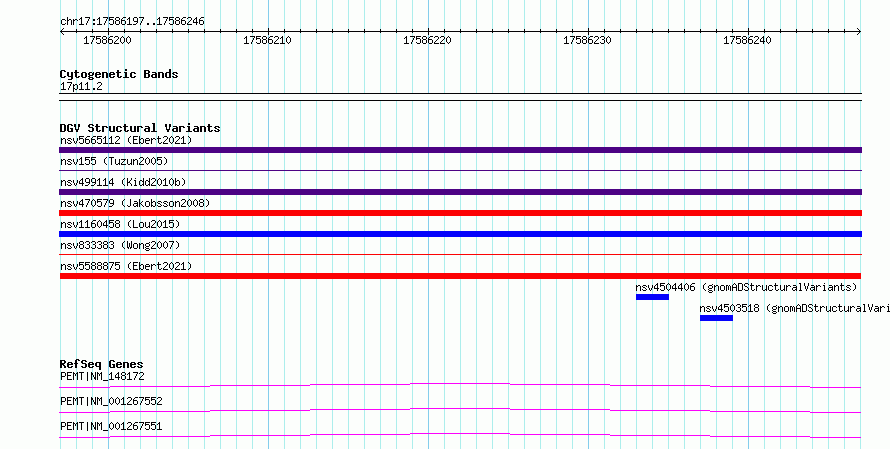Screen dimensions: 890x449
Task: Click the PEMT|NM_148172 transcript label
Action: tap(102, 376)
